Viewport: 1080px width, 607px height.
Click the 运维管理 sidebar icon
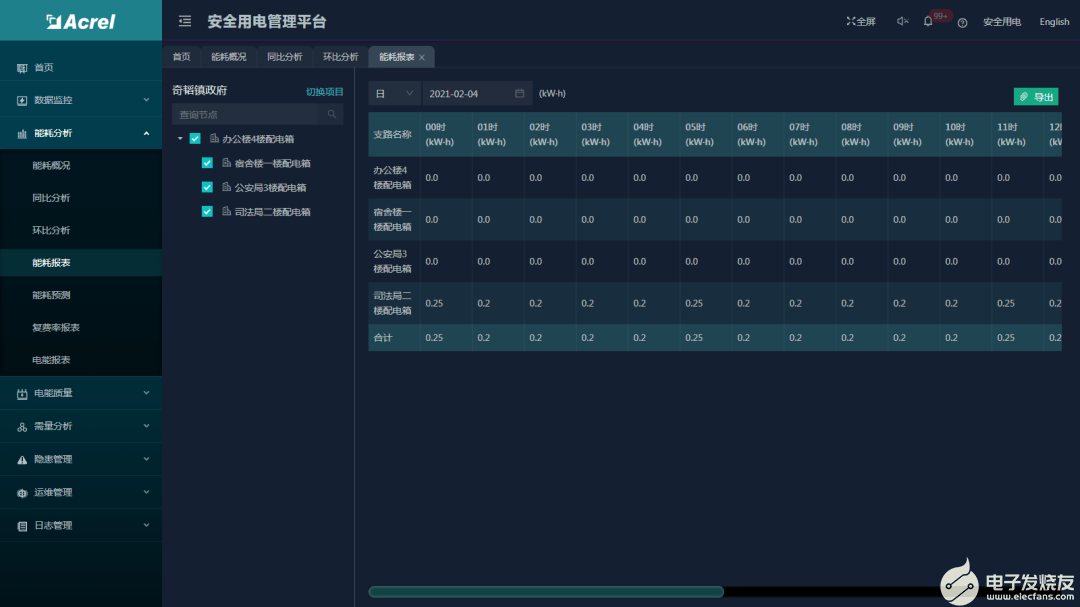point(22,493)
